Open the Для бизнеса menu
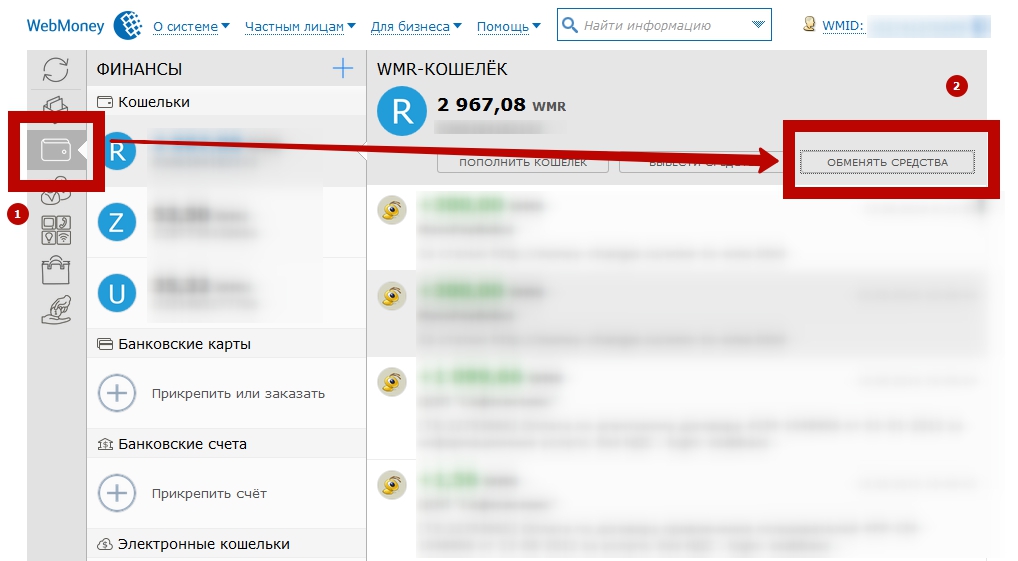Viewport: 1018px width, 561px height. (x=416, y=27)
